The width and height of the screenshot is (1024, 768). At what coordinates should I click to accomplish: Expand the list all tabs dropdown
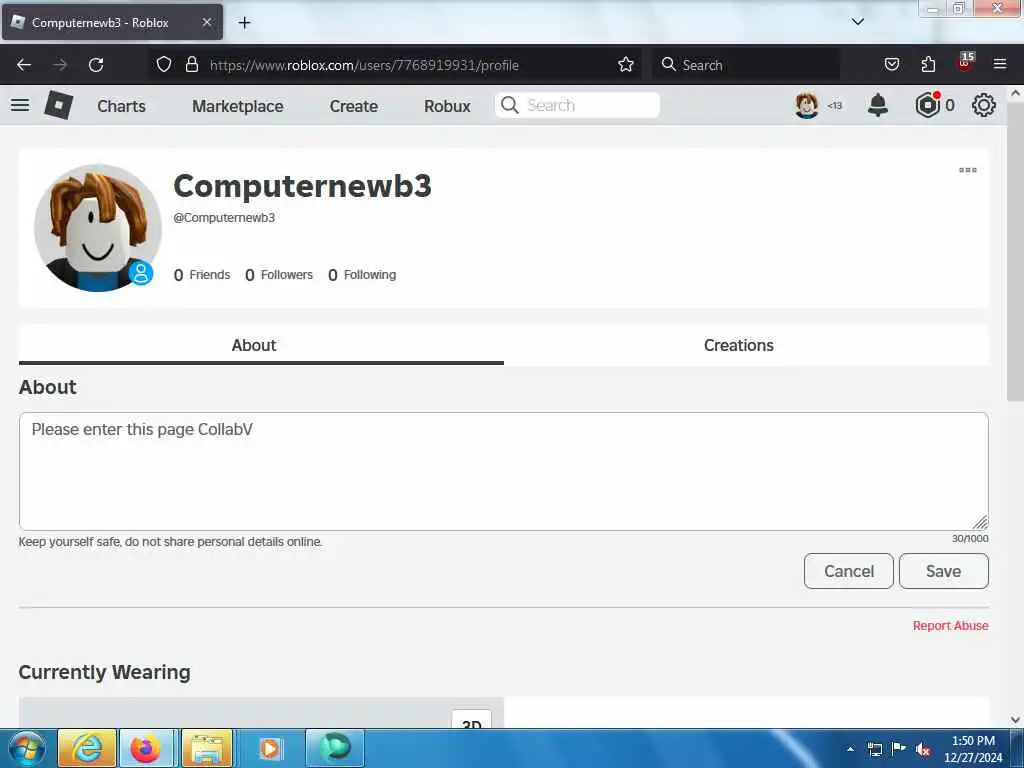[x=858, y=22]
